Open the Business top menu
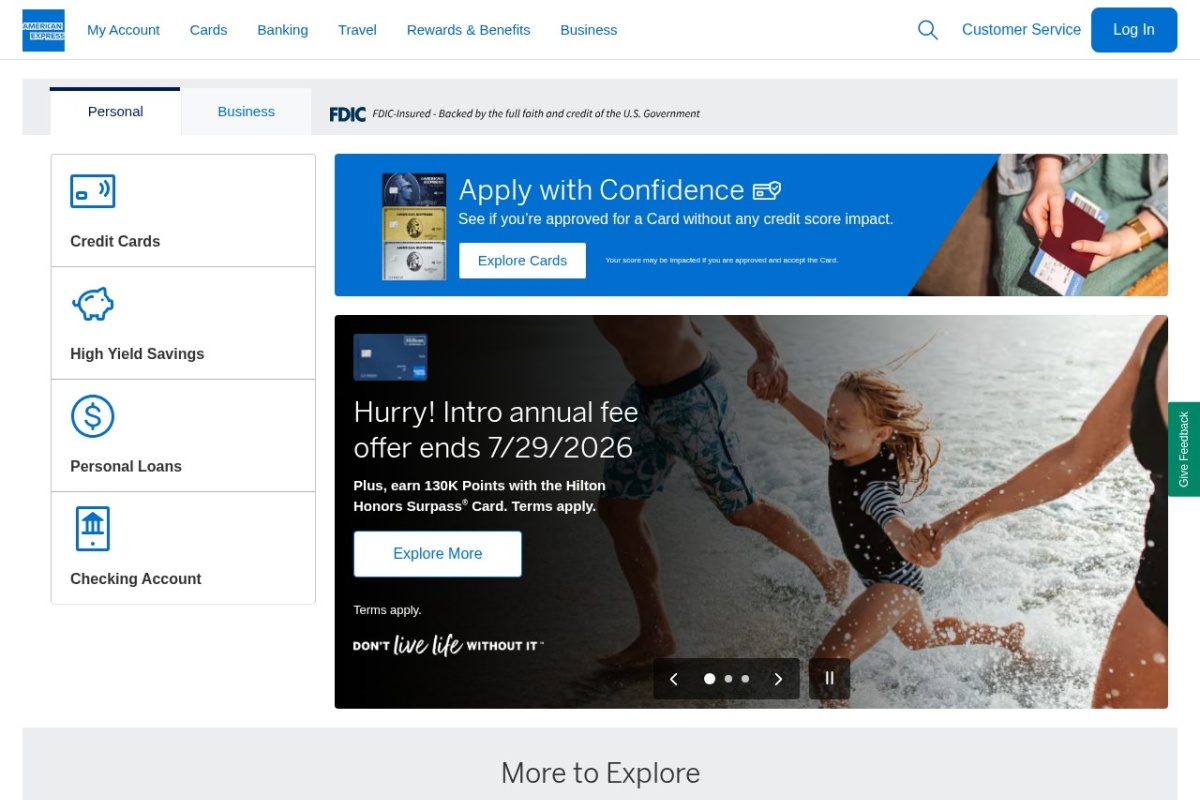Viewport: 1200px width, 800px height. coord(589,30)
